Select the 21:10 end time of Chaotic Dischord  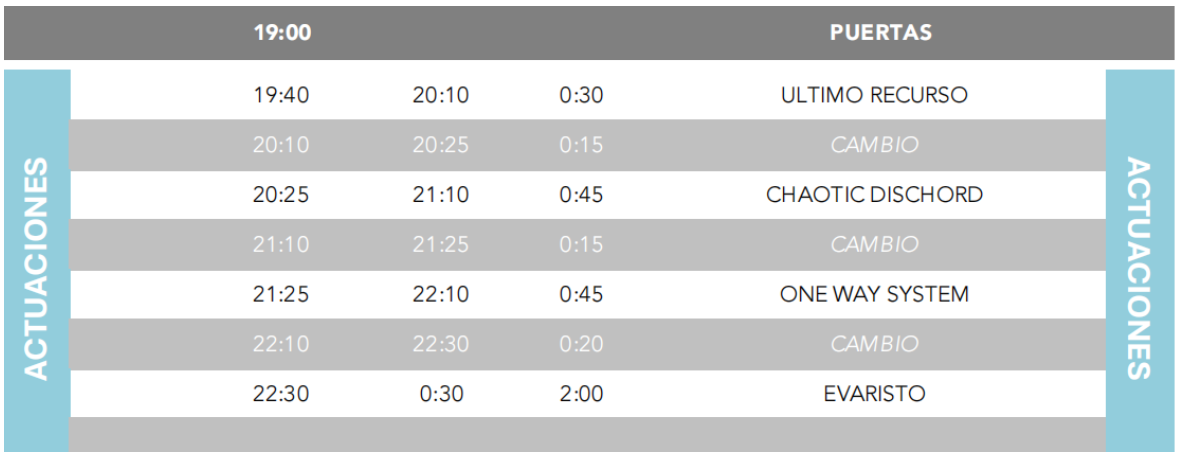pos(440,194)
